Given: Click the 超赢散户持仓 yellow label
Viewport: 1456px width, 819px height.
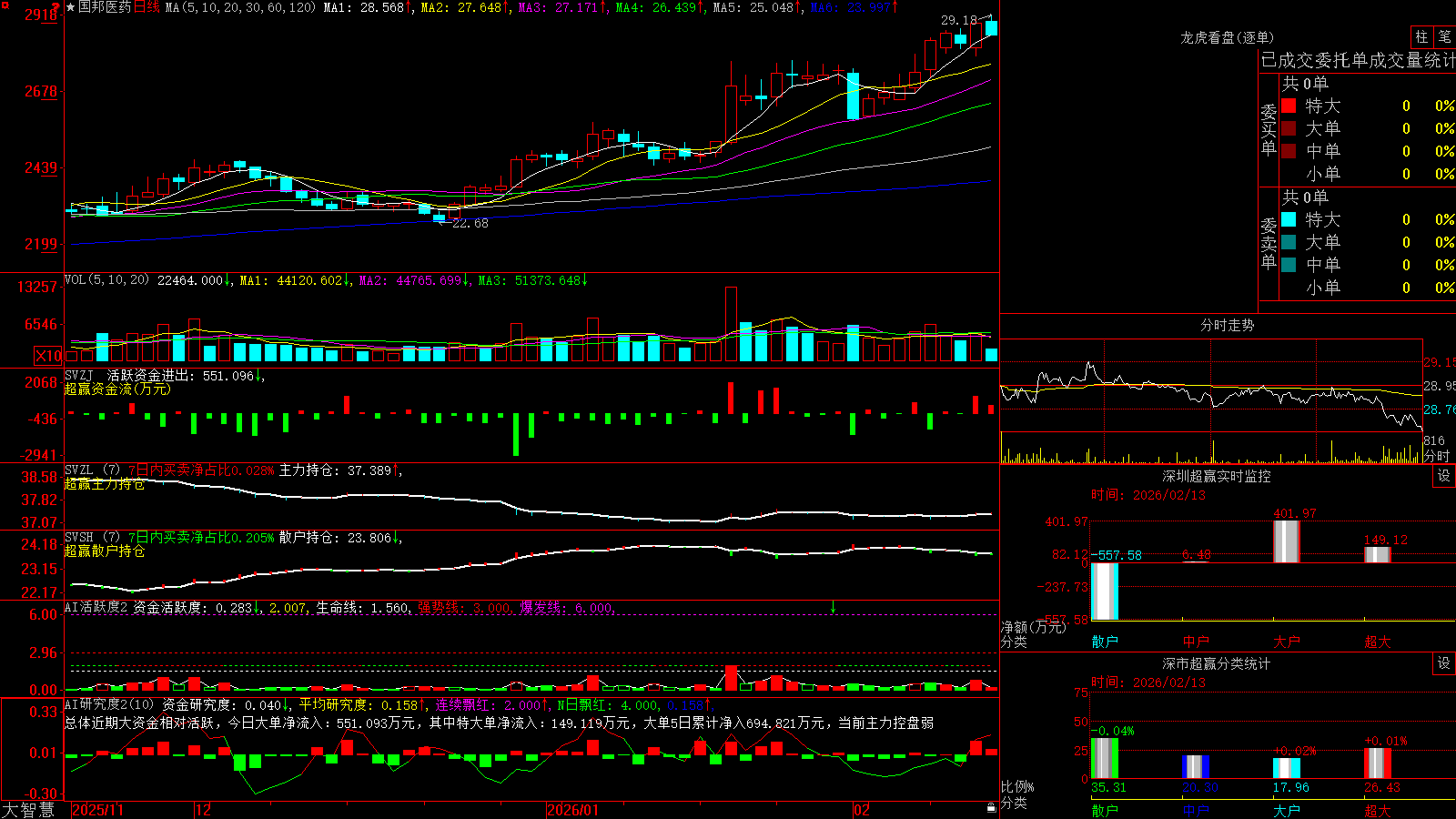Looking at the screenshot, I should pos(105,551).
